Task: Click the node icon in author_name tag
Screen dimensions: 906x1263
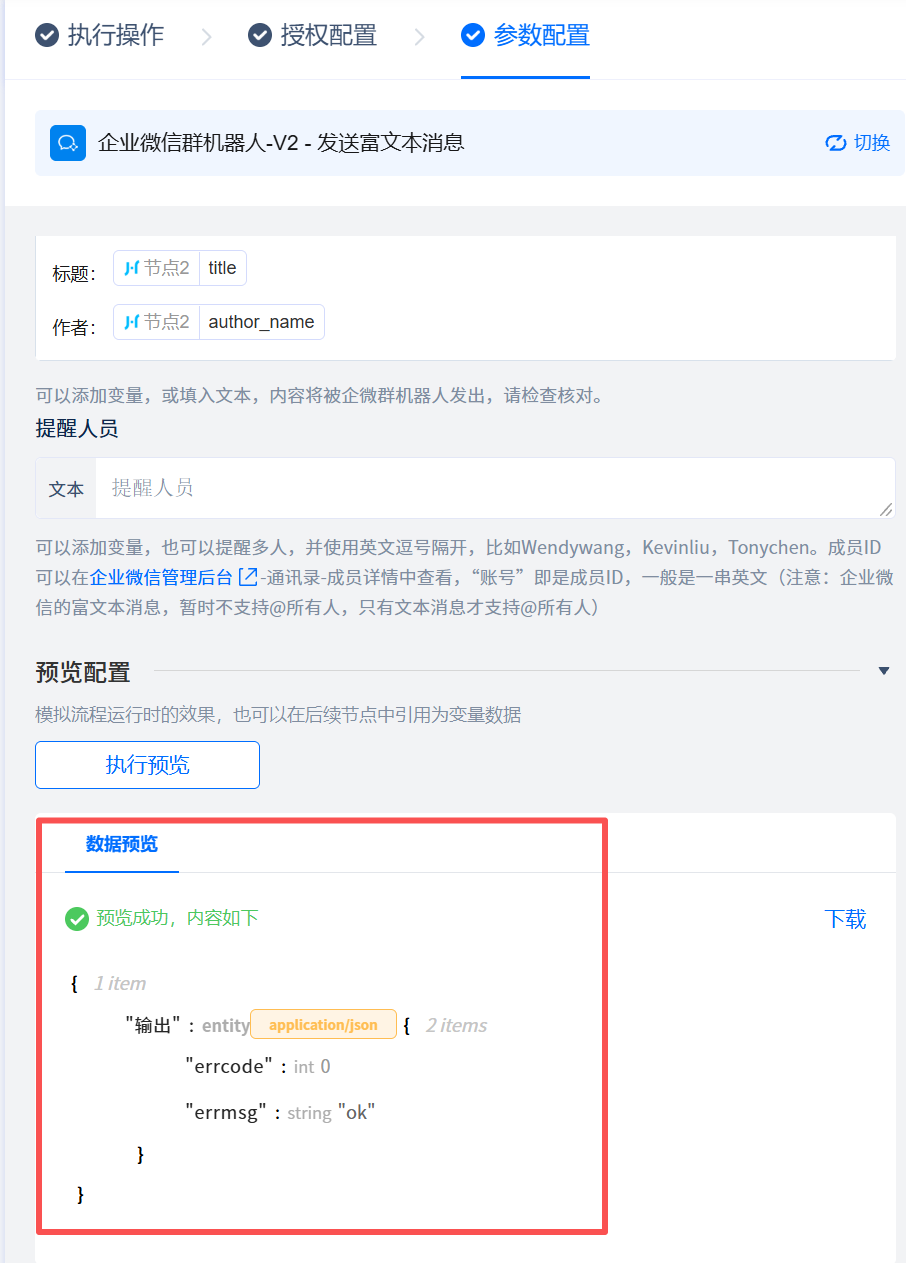Action: tap(131, 322)
